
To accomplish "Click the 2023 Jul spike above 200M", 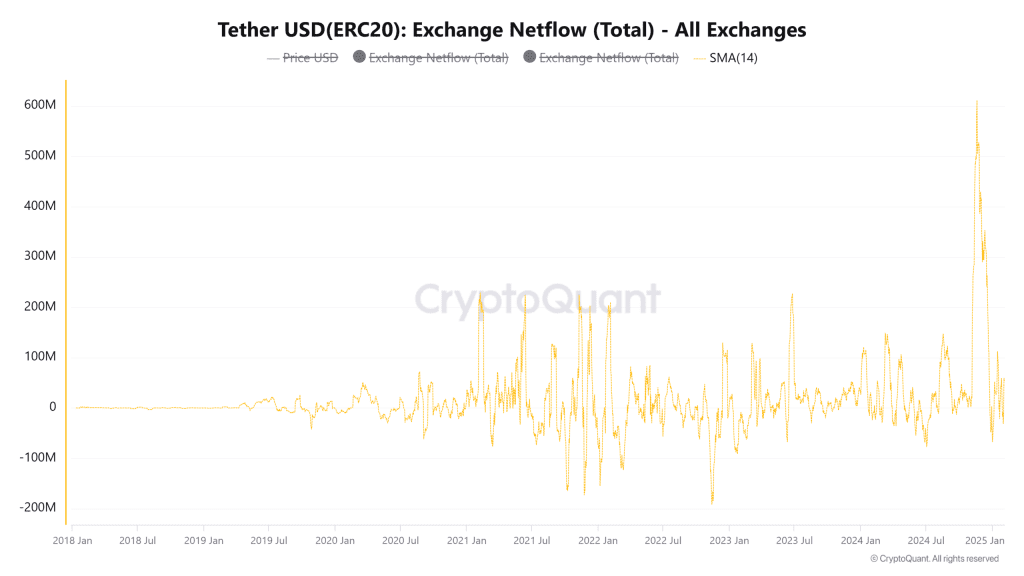I will 792,297.
